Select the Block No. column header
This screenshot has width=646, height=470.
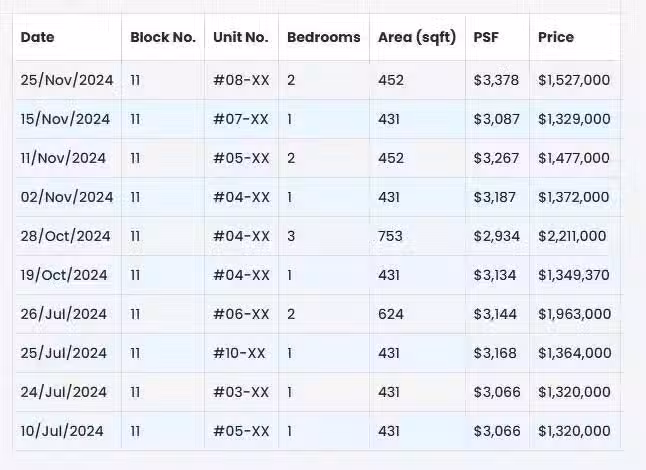tap(163, 37)
